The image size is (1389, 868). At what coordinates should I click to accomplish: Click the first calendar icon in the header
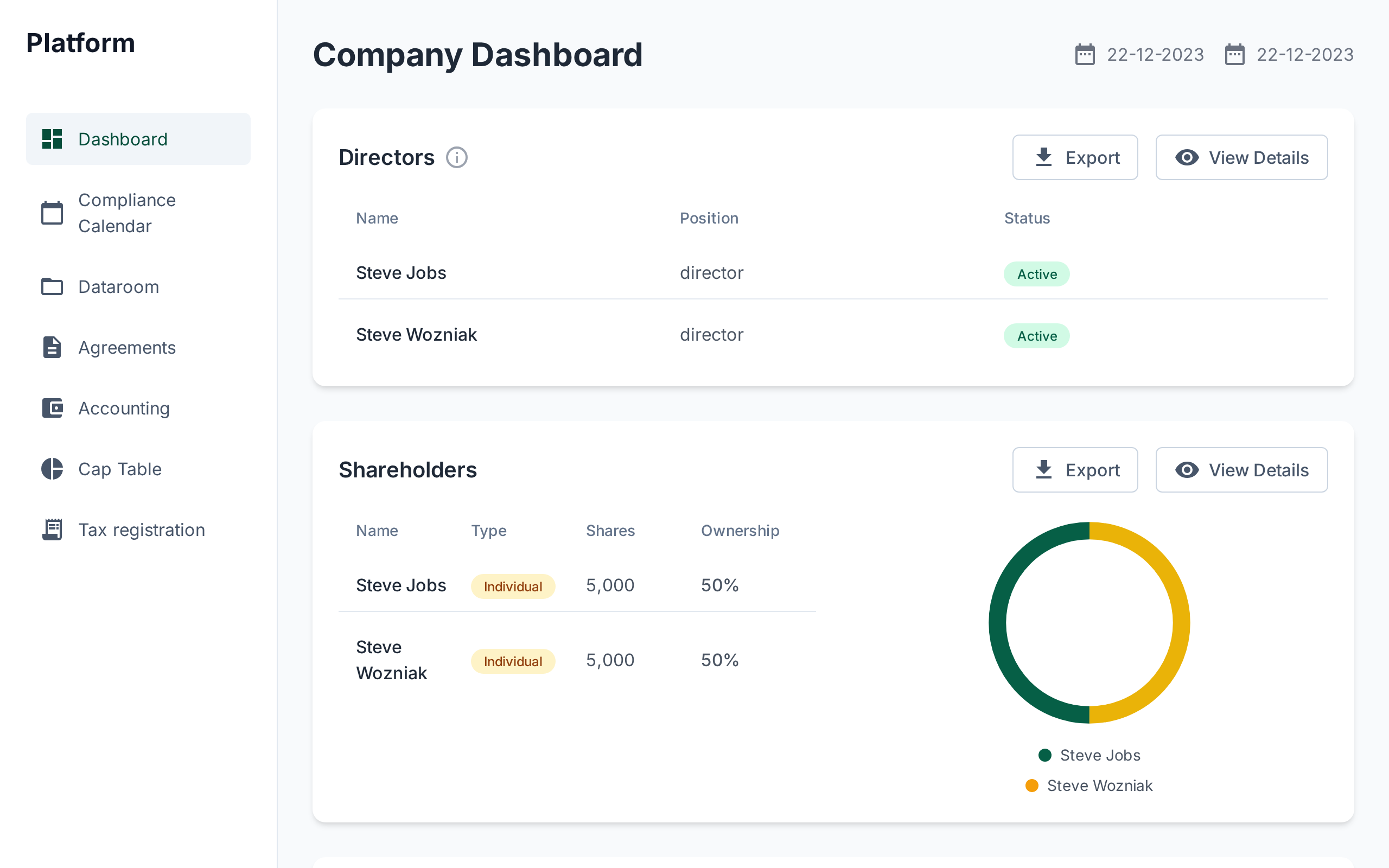[1085, 55]
